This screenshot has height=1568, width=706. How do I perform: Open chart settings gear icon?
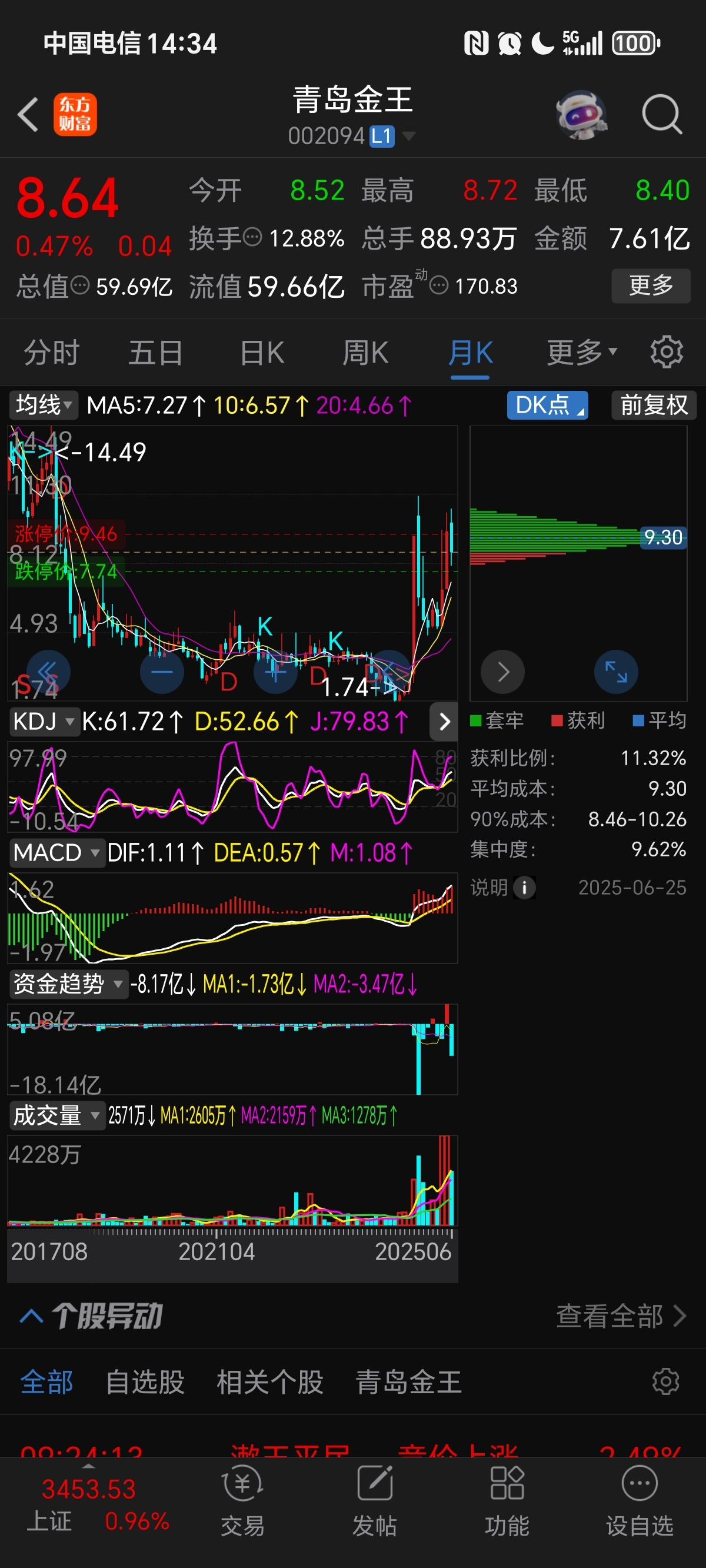(x=667, y=352)
